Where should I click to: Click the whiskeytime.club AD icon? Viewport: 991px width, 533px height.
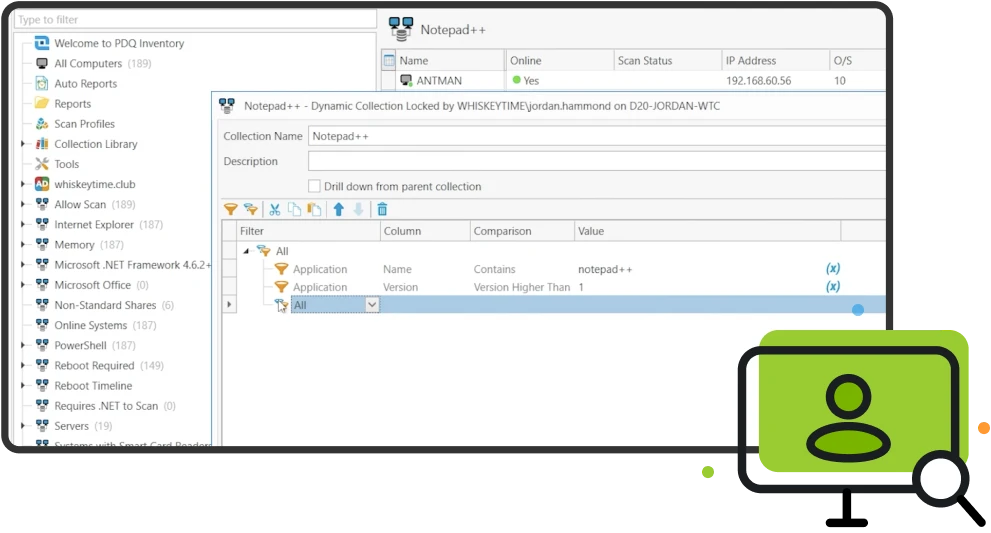[42, 184]
